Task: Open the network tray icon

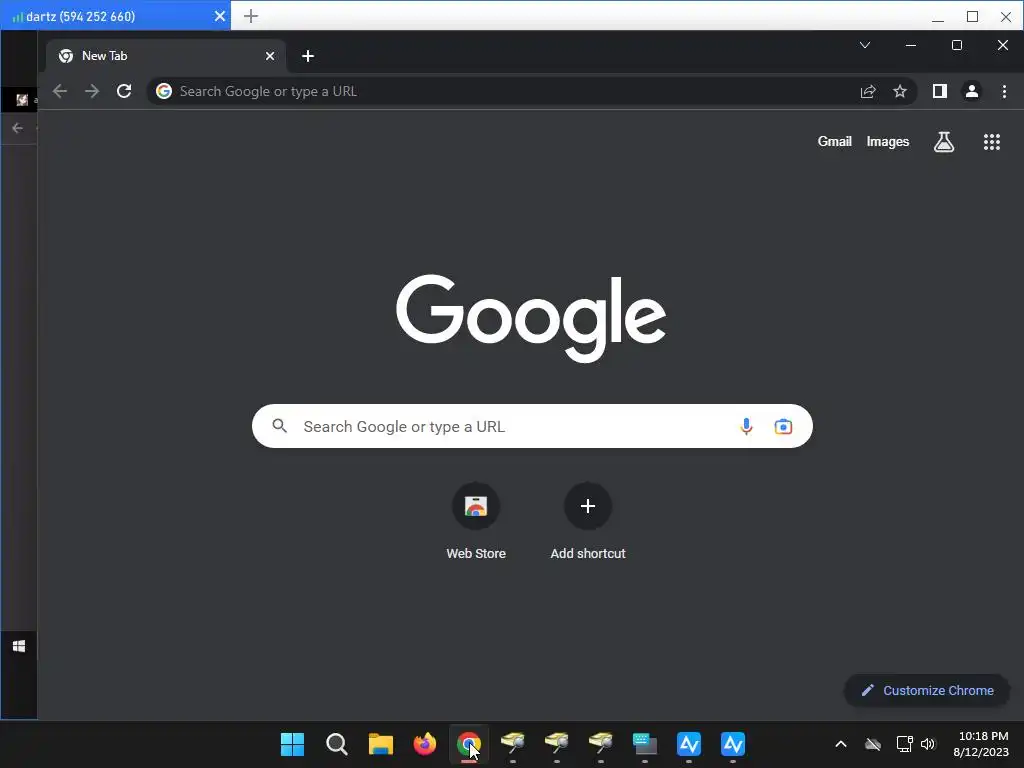Action: coord(904,744)
